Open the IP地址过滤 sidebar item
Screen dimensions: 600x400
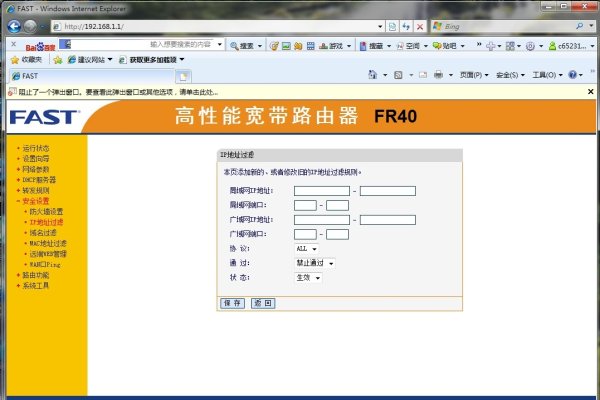46,222
